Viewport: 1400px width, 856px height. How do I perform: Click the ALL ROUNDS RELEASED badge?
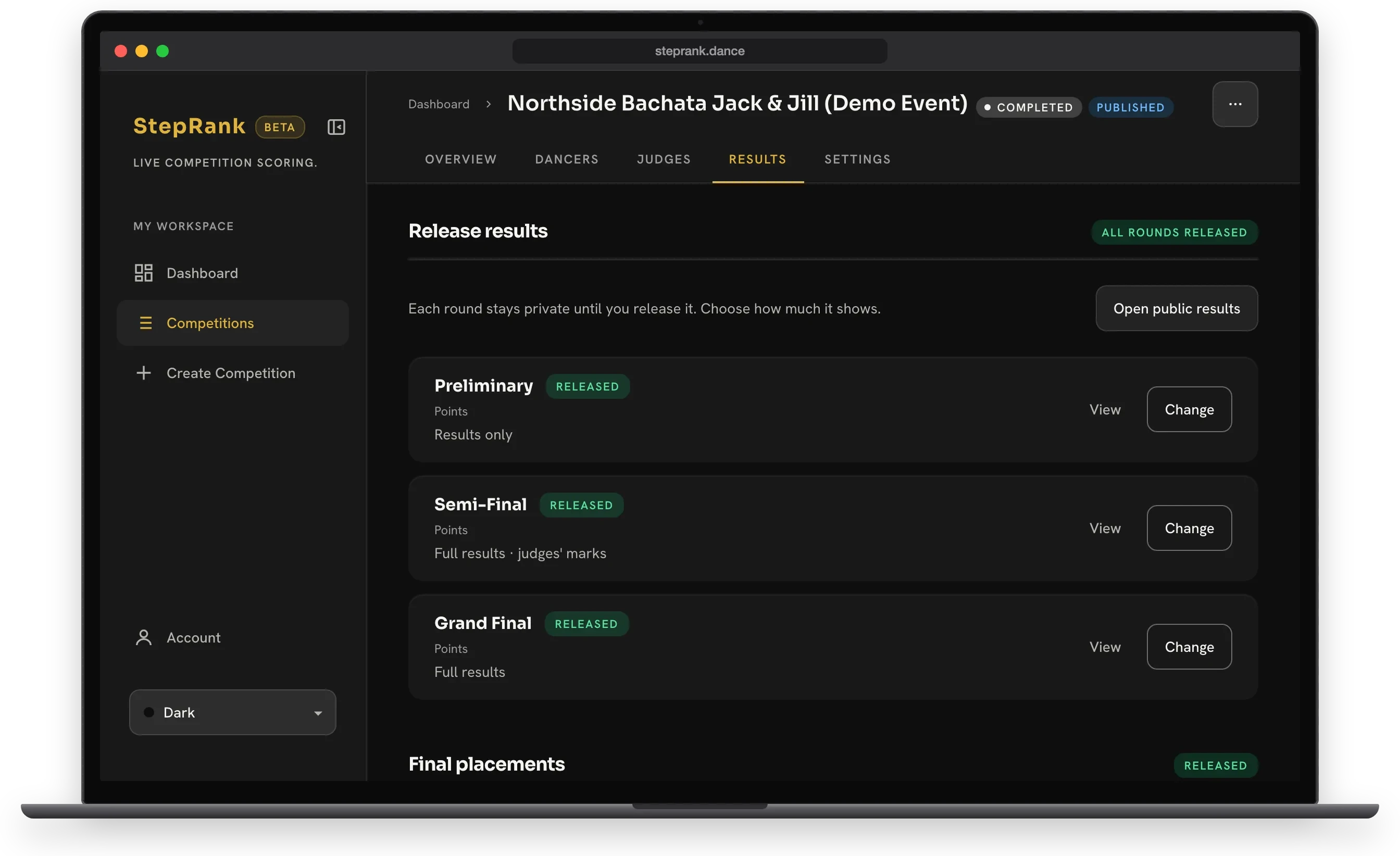(1174, 232)
